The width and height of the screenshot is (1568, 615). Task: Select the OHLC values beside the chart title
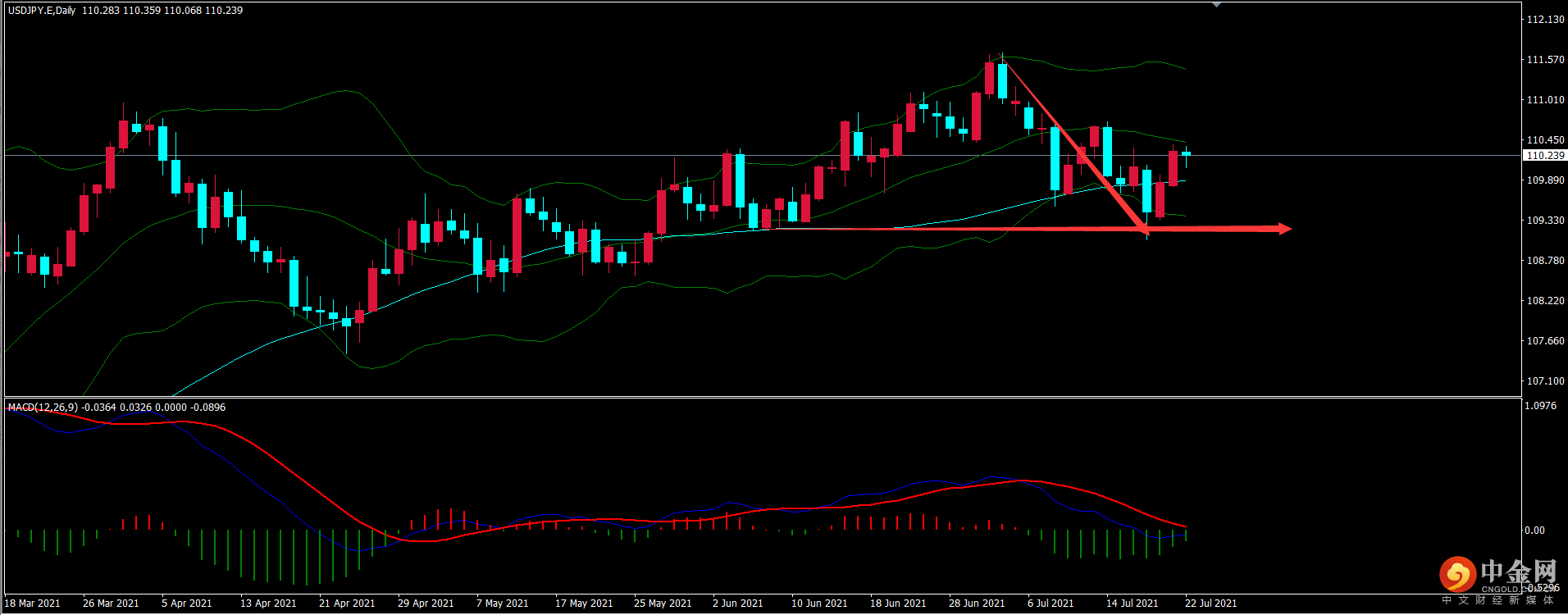click(x=162, y=11)
